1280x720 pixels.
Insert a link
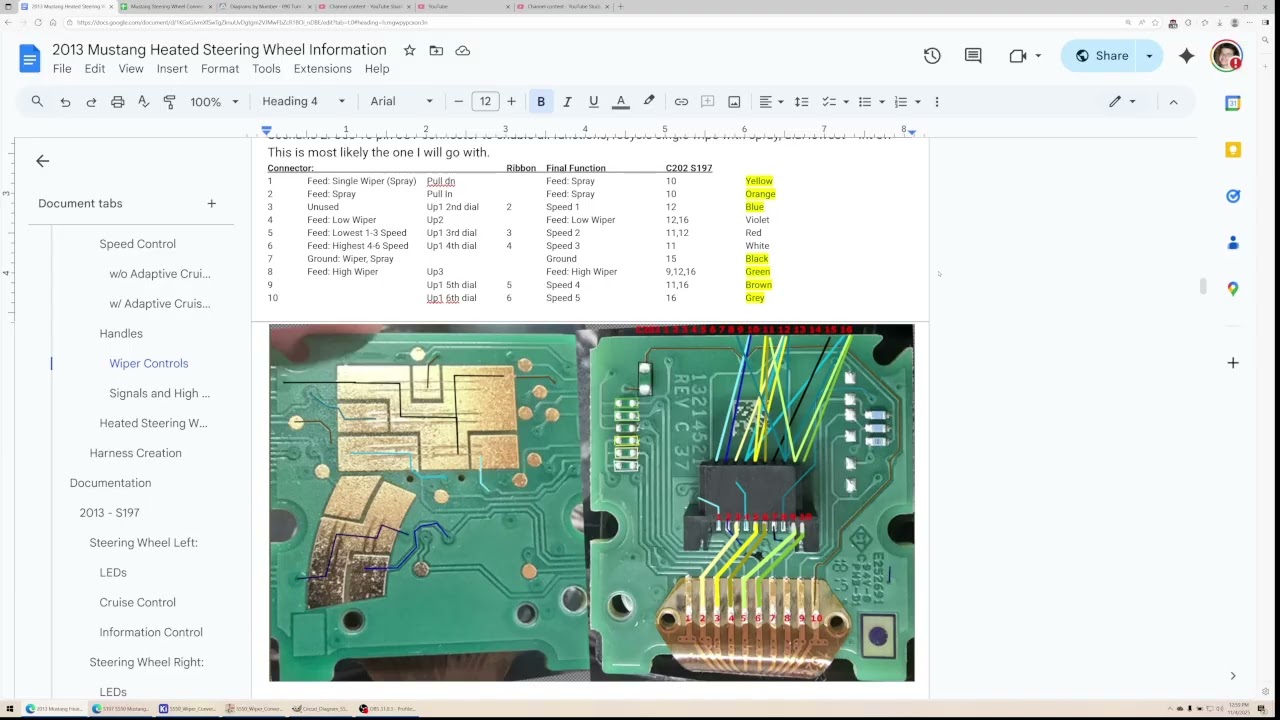681,101
